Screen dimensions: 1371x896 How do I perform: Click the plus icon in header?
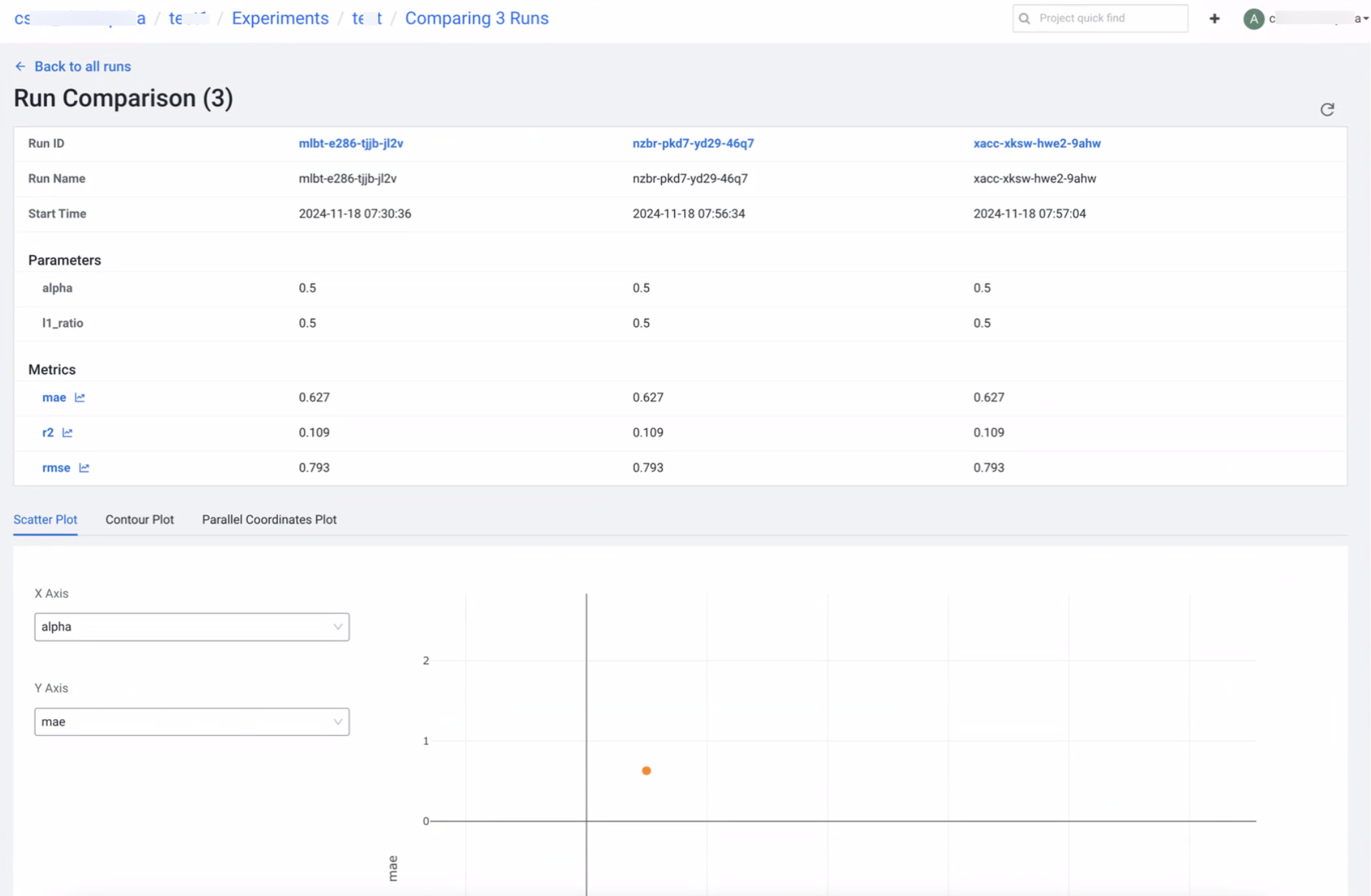[x=1214, y=19]
